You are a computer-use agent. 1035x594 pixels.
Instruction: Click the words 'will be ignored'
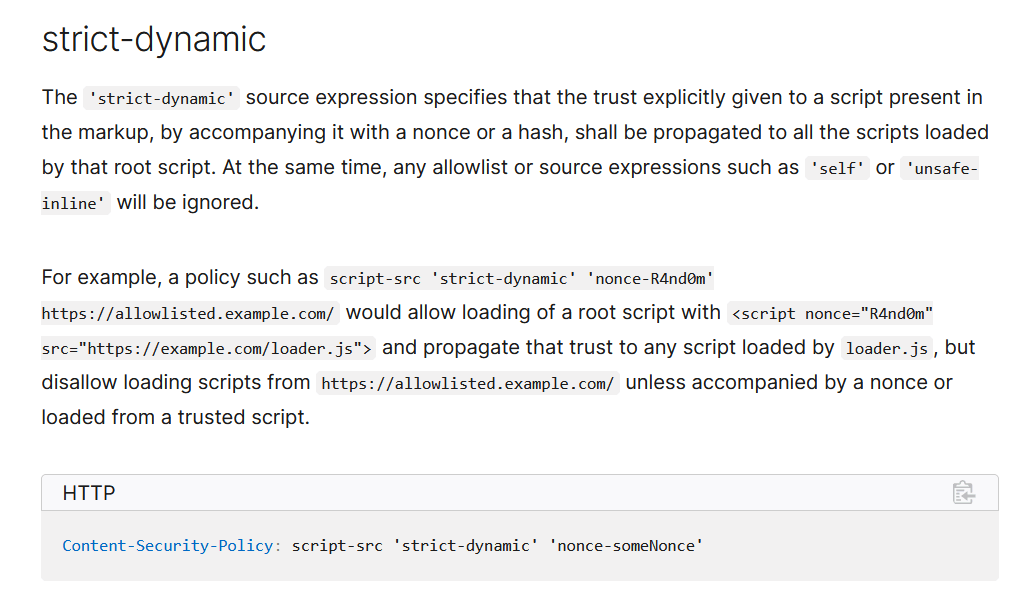[188, 202]
